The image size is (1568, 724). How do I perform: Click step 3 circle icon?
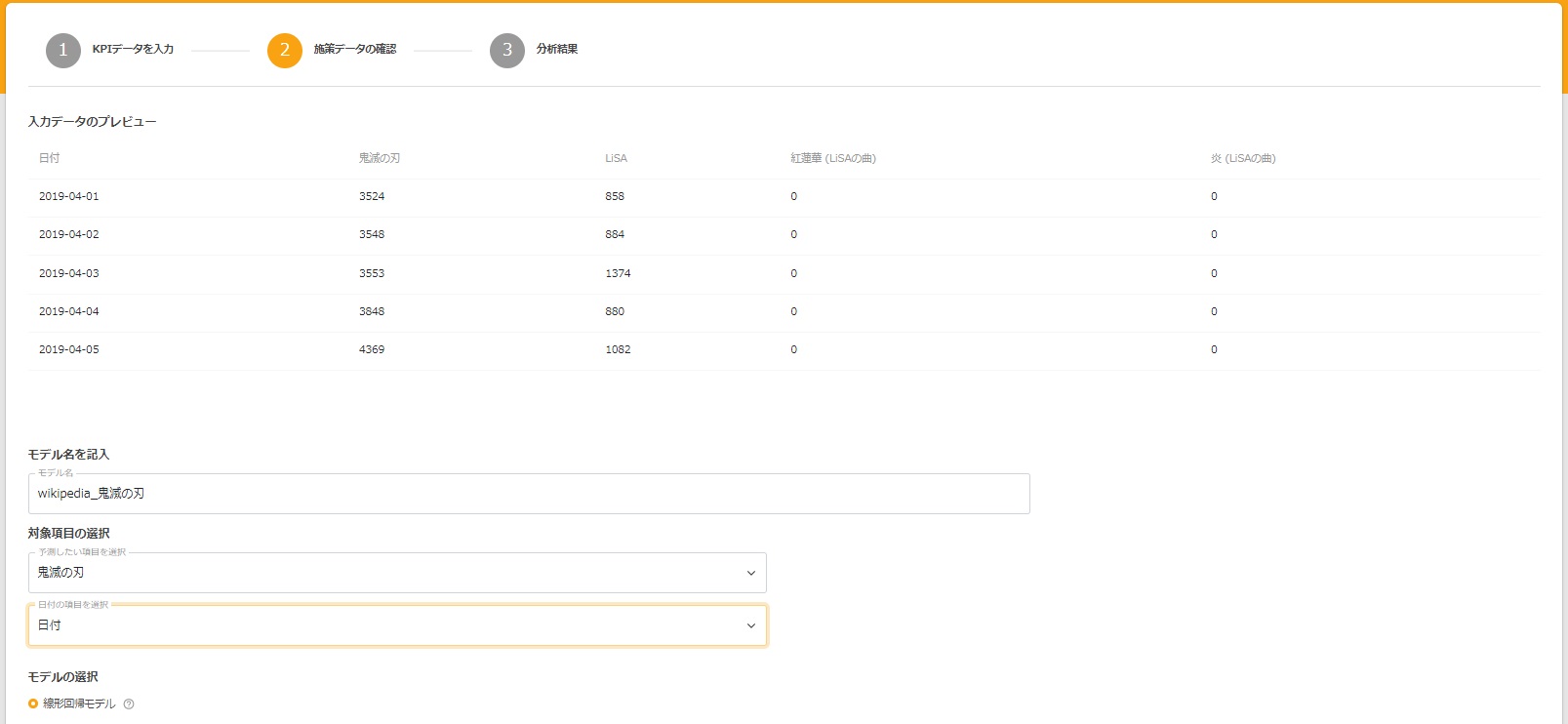507,50
